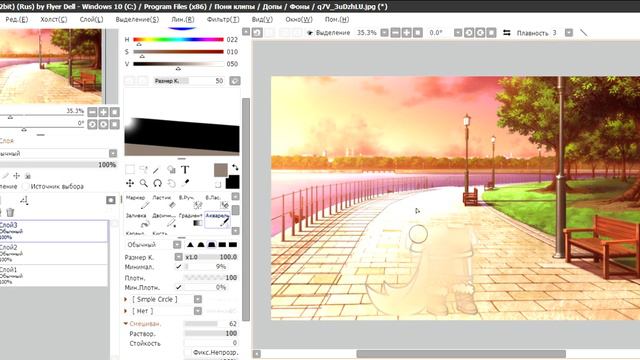Click the gray foreground color swatch

click(x=221, y=170)
